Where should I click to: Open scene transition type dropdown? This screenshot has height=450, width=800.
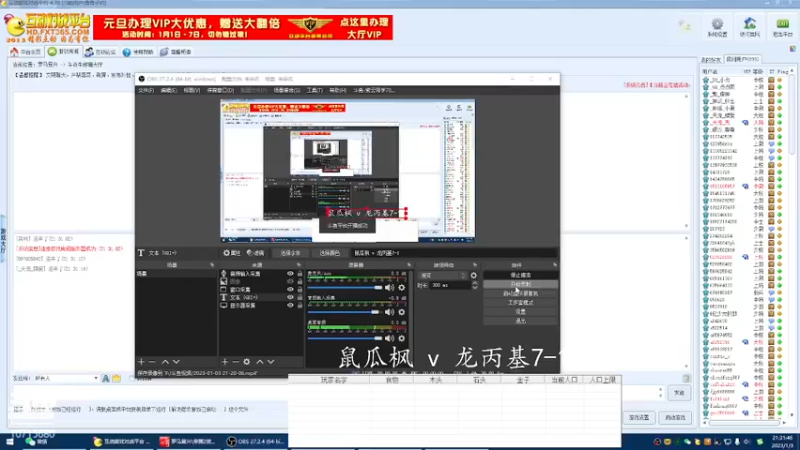442,276
